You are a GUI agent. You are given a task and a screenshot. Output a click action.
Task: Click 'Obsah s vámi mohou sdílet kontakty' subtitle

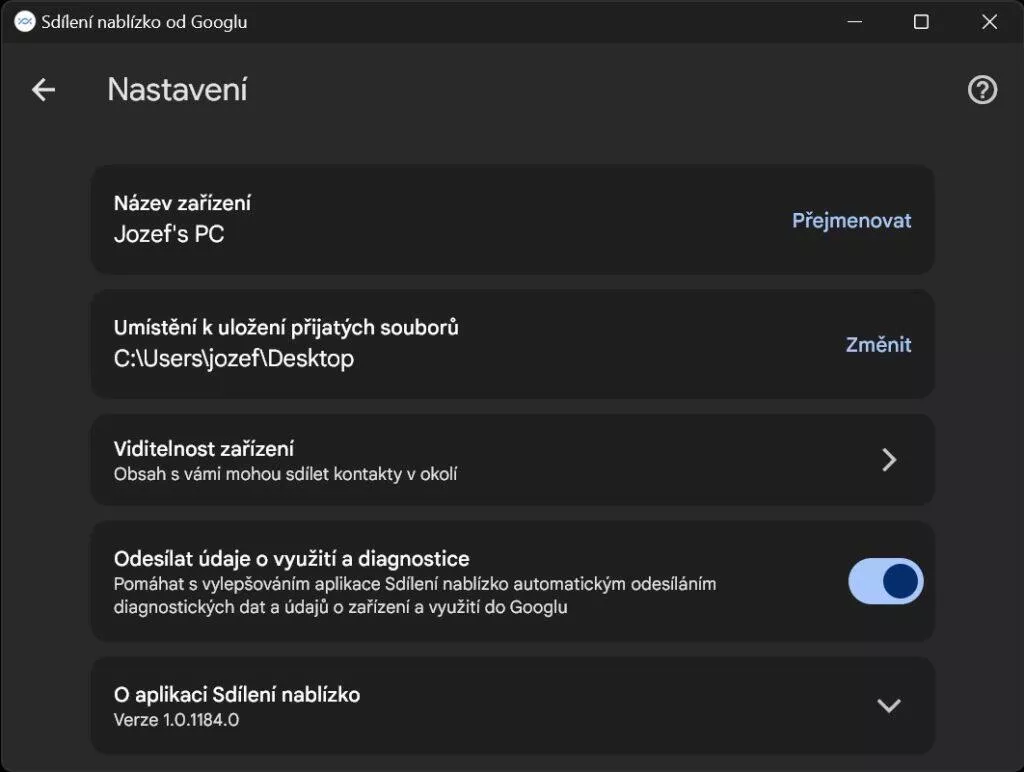coord(285,474)
